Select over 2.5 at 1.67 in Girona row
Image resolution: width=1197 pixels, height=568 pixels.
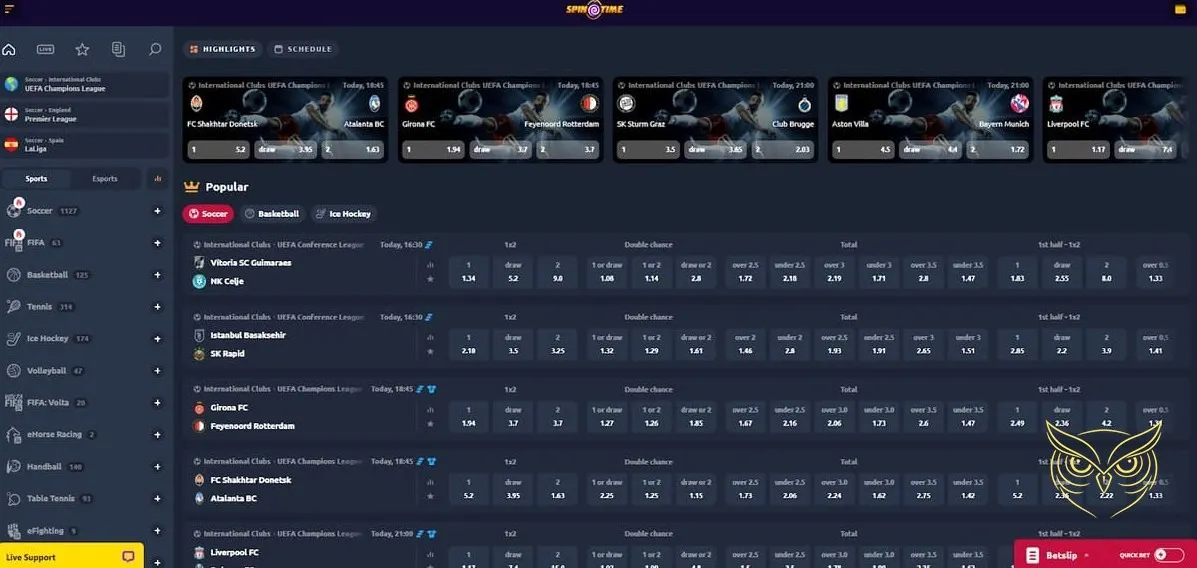click(745, 417)
